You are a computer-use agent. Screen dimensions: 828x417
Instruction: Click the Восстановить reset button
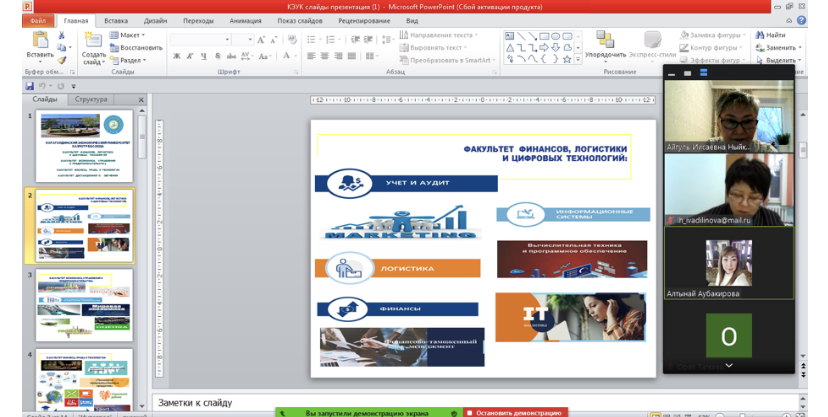pos(137,47)
